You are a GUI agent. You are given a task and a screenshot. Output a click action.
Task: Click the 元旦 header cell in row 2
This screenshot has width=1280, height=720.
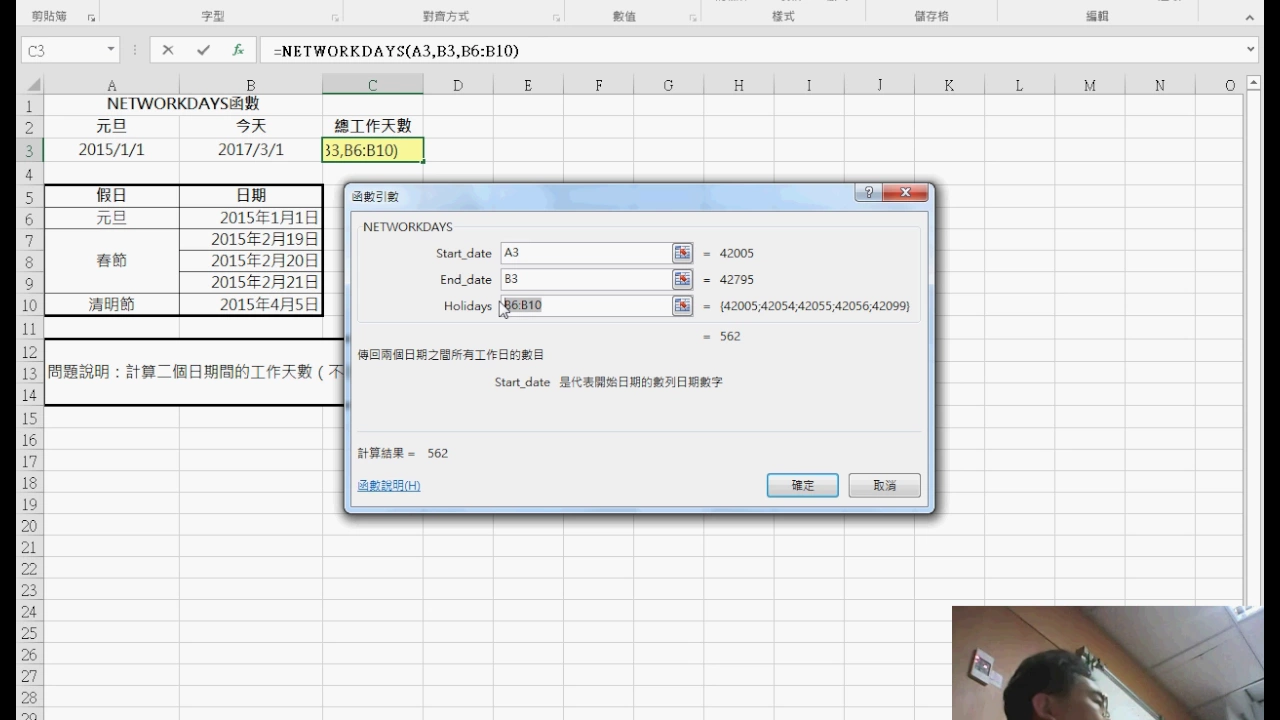(x=112, y=126)
